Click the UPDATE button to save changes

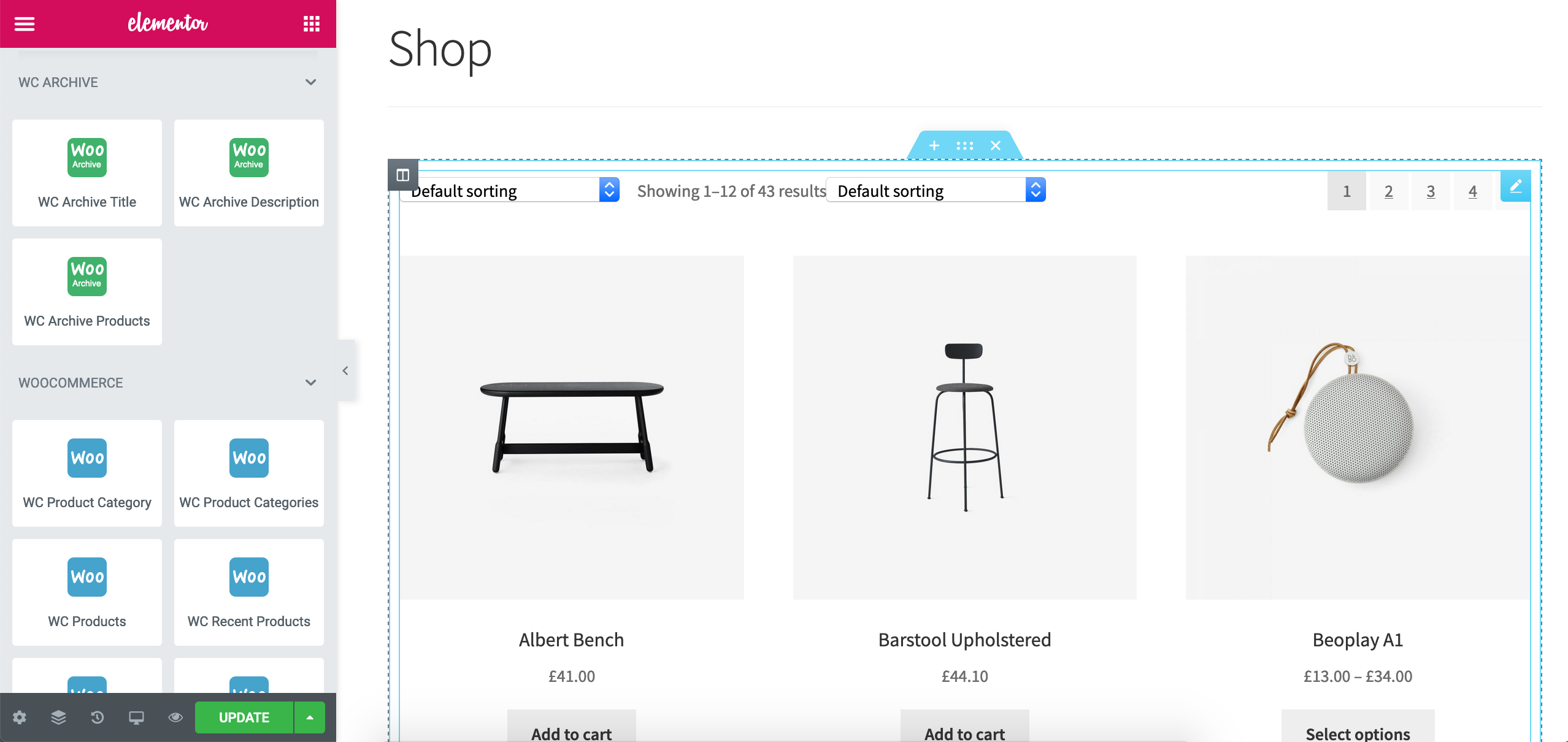point(244,717)
